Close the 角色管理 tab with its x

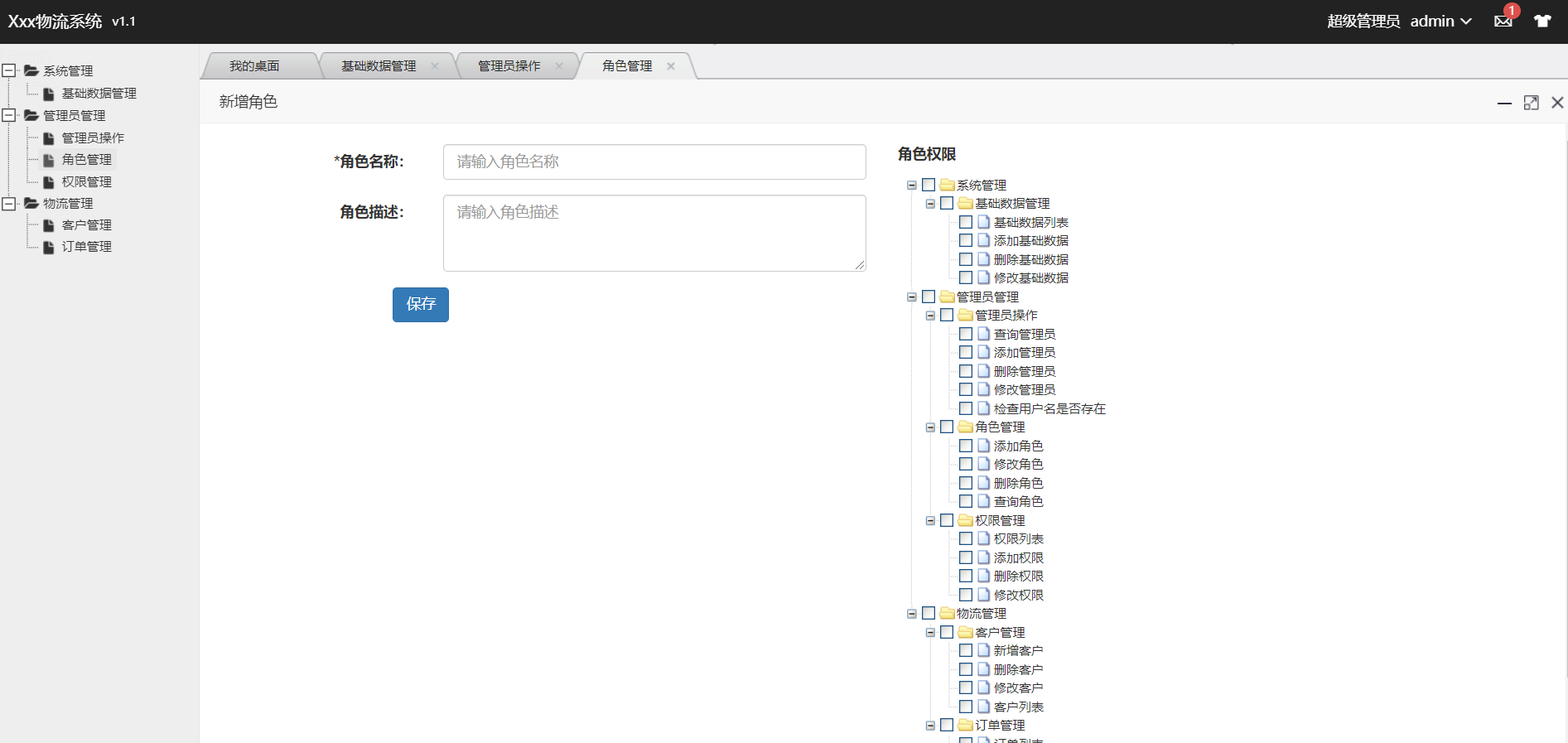671,66
